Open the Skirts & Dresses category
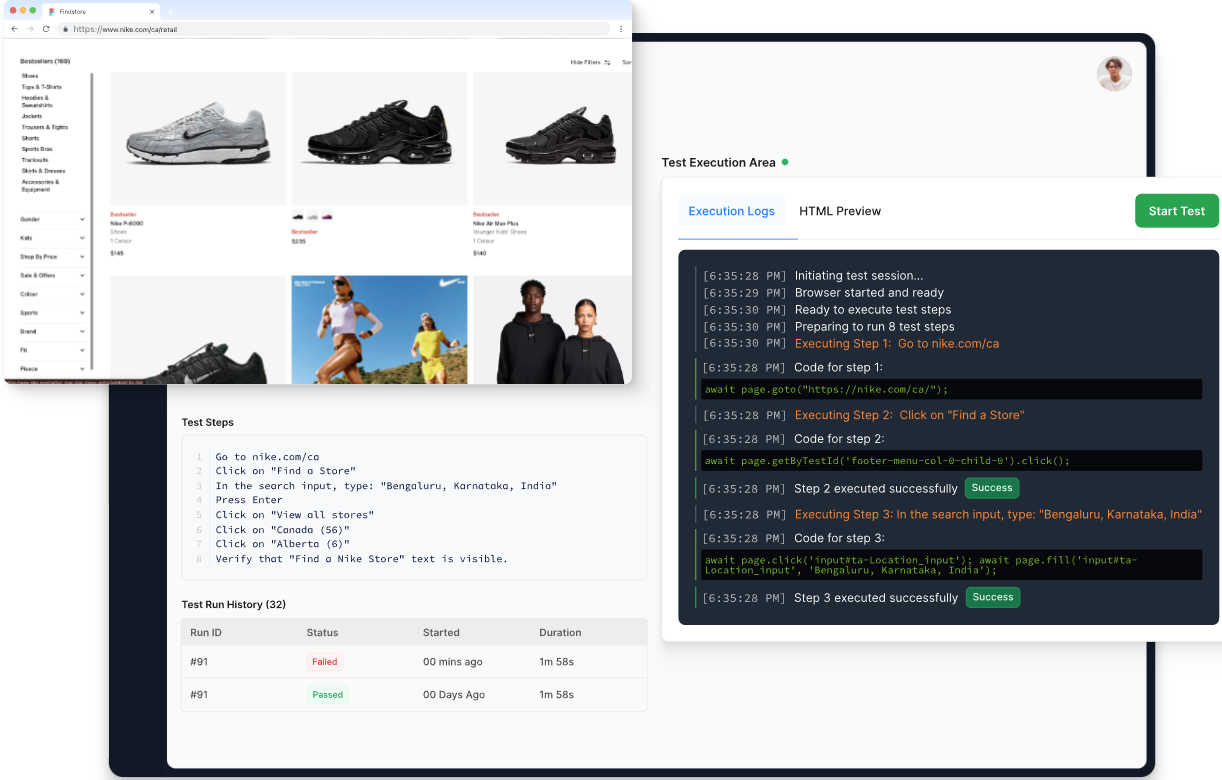Image resolution: width=1222 pixels, height=780 pixels. point(44,171)
